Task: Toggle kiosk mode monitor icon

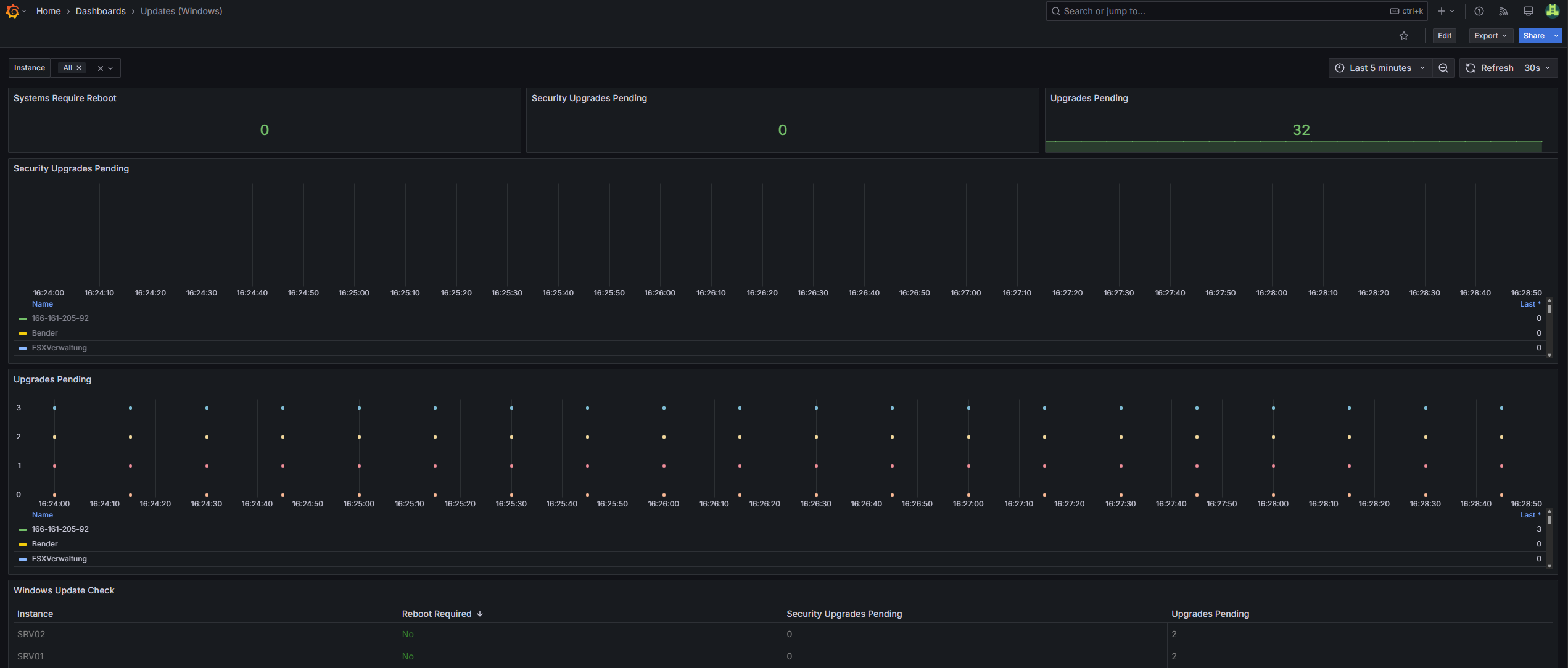Action: tap(1528, 11)
